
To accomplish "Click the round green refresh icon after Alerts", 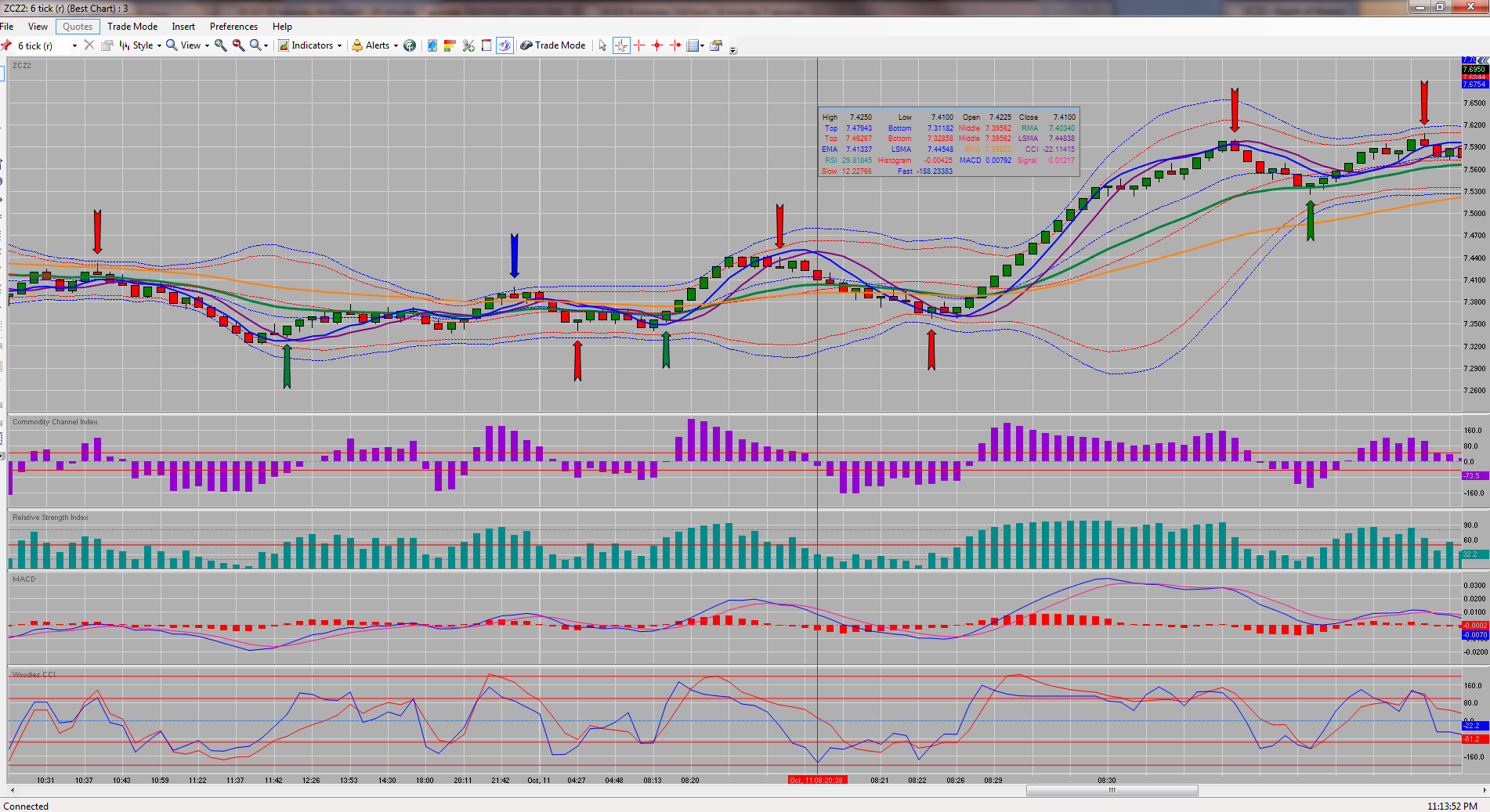I will pyautogui.click(x=410, y=45).
